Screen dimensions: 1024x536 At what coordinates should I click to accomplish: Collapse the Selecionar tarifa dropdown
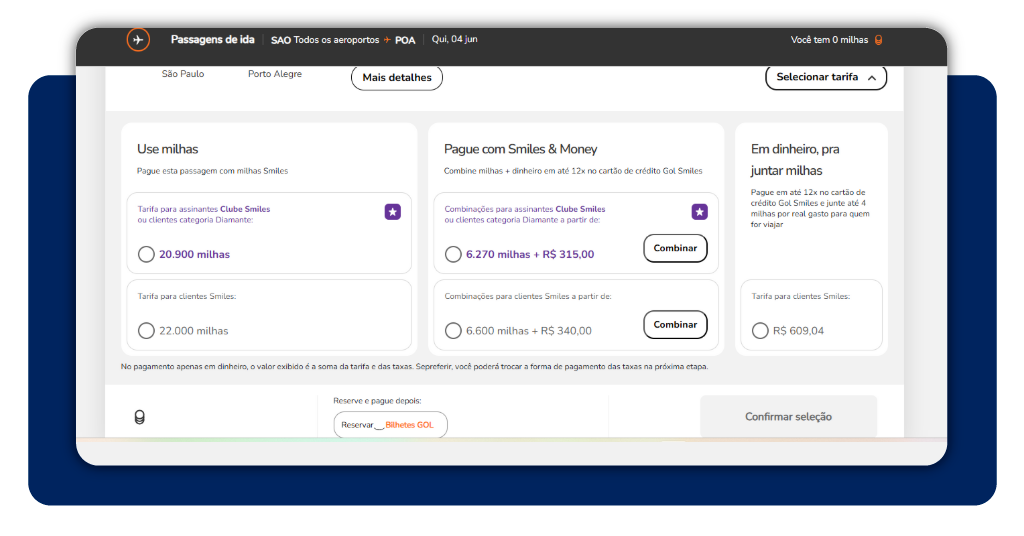825,77
